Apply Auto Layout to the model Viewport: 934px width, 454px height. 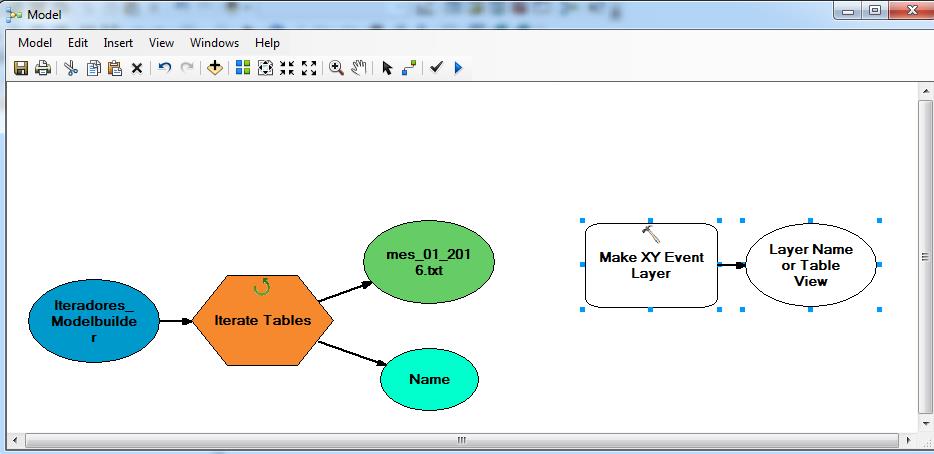click(x=242, y=68)
